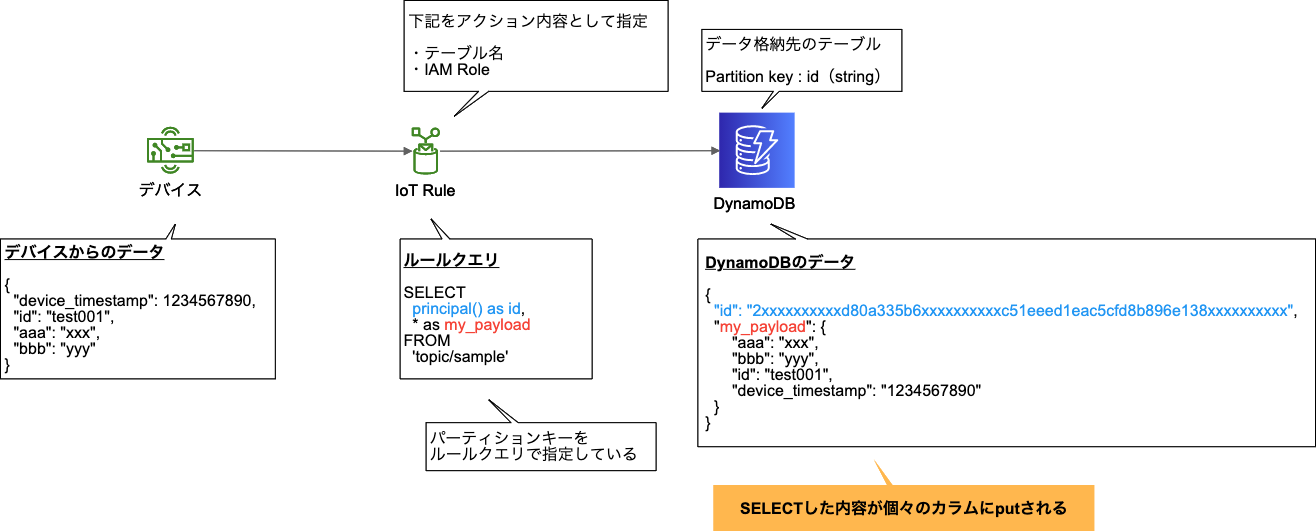Click the デバイス label under the device icon

point(170,190)
